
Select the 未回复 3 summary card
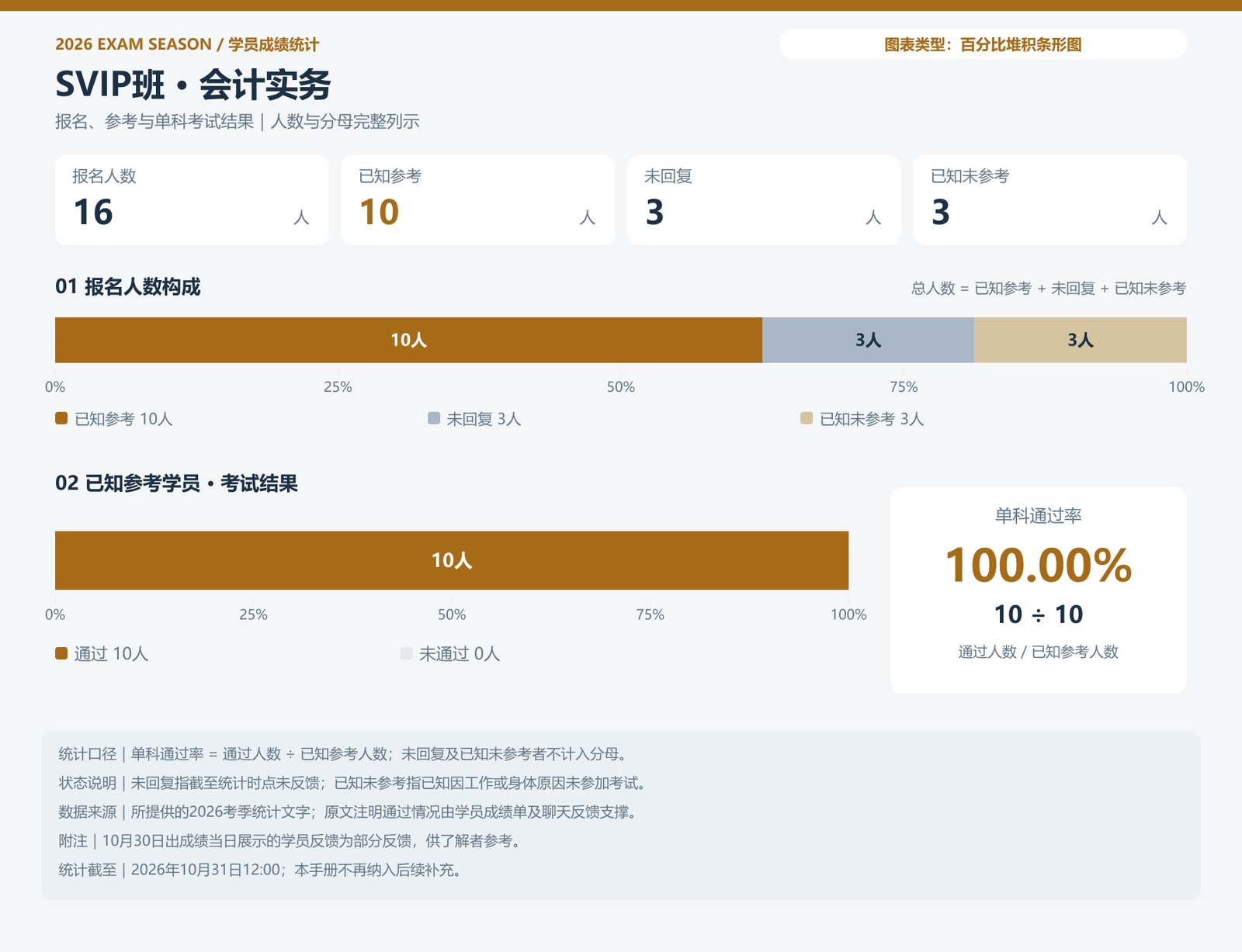click(x=764, y=200)
